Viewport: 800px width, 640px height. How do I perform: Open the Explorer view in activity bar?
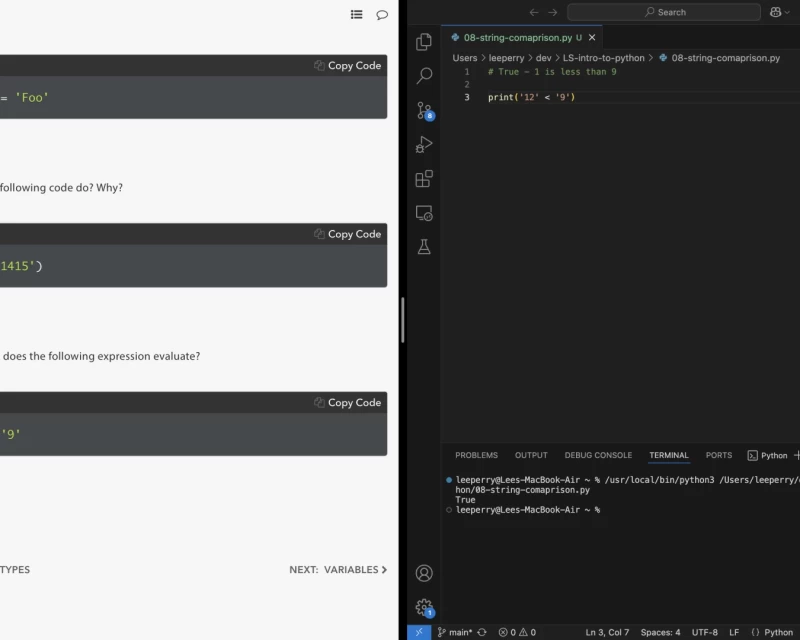pos(424,41)
